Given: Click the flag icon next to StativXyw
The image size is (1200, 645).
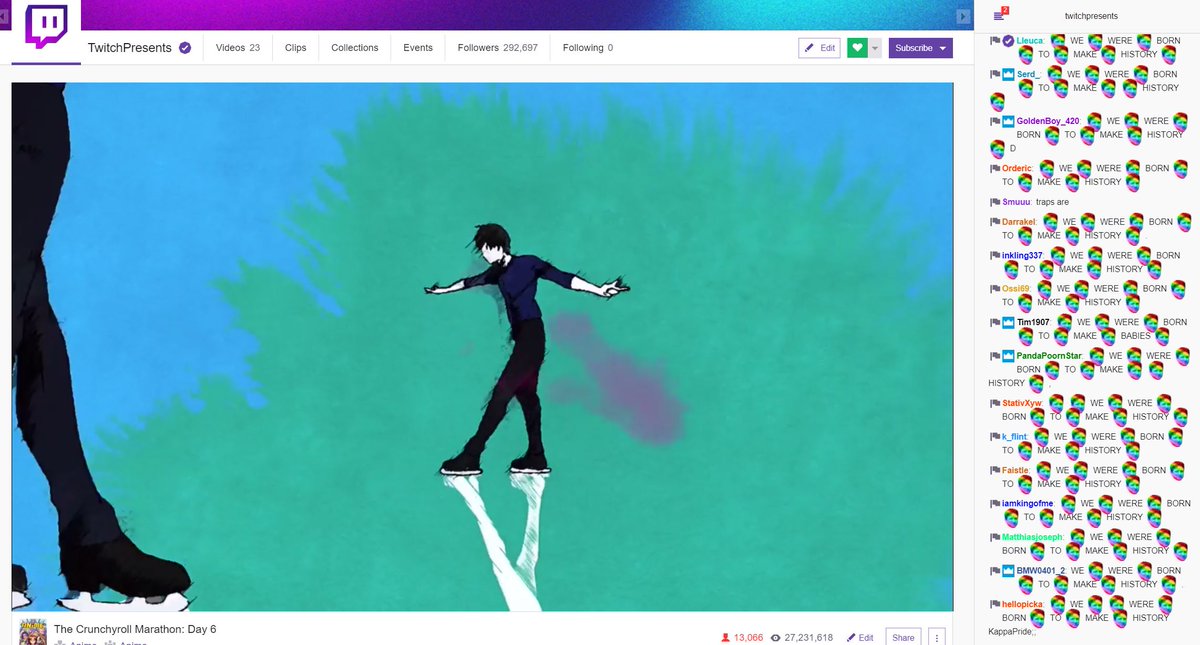Looking at the screenshot, I should point(994,403).
